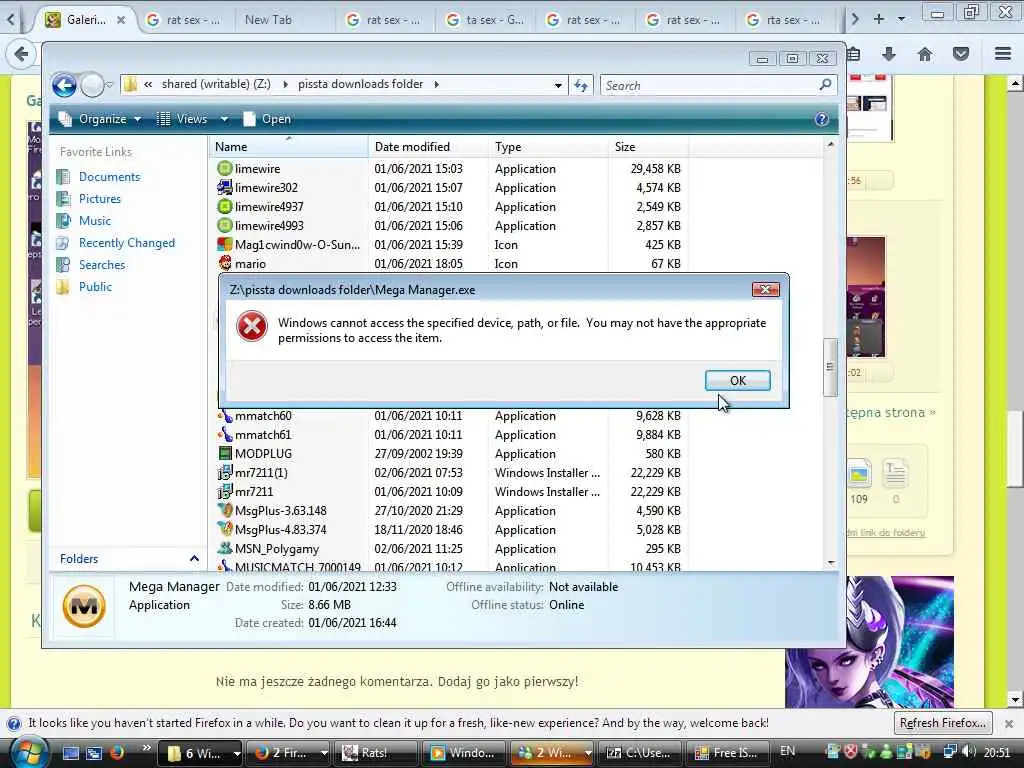Click the Views toolbar button
The height and width of the screenshot is (768, 1024).
(182, 119)
